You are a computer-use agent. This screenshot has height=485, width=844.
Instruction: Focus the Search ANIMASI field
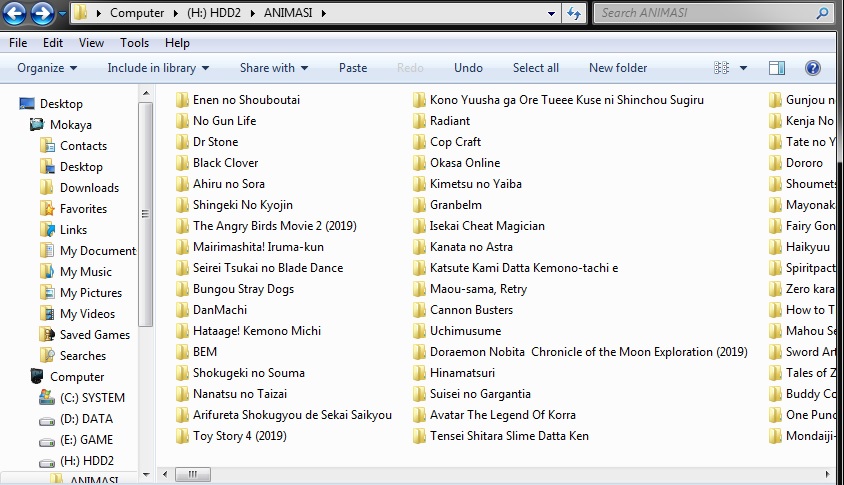tap(712, 13)
